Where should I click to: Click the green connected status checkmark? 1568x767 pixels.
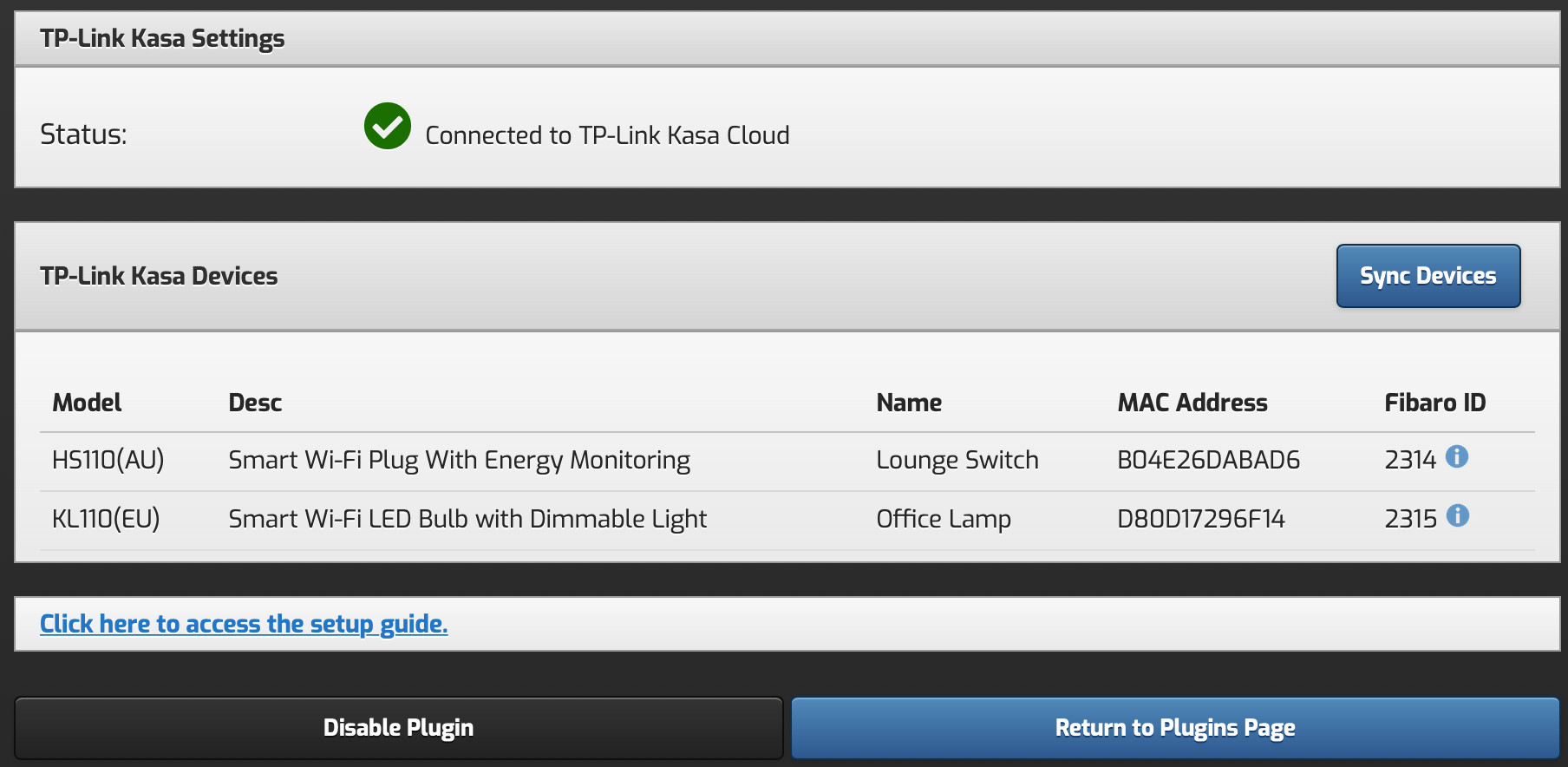click(x=388, y=127)
